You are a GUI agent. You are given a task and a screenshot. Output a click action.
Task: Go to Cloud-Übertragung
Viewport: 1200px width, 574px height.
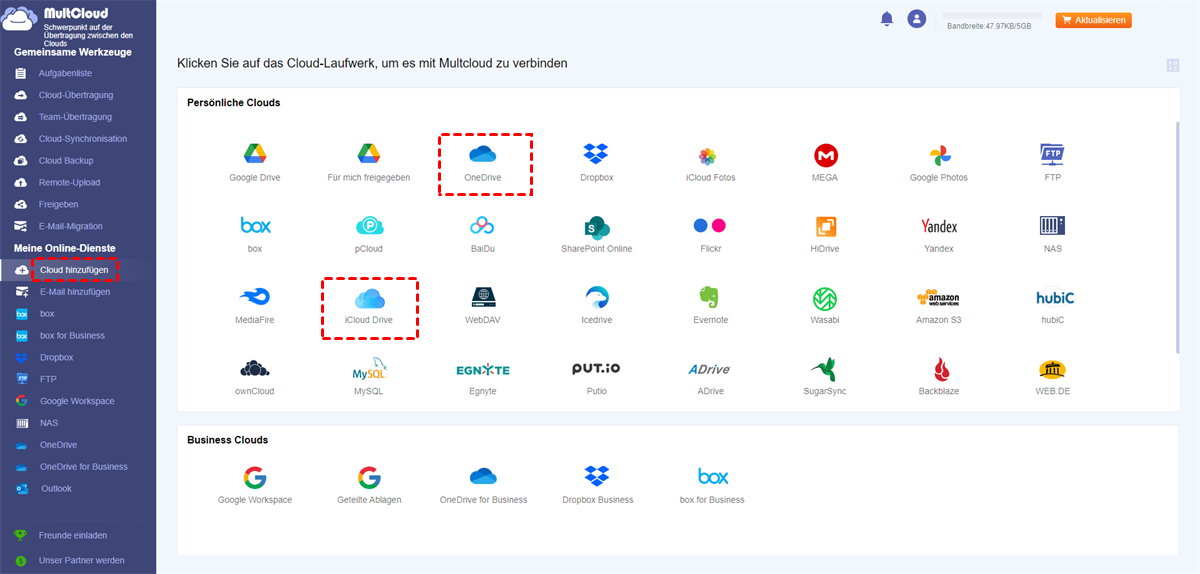pyautogui.click(x=78, y=95)
